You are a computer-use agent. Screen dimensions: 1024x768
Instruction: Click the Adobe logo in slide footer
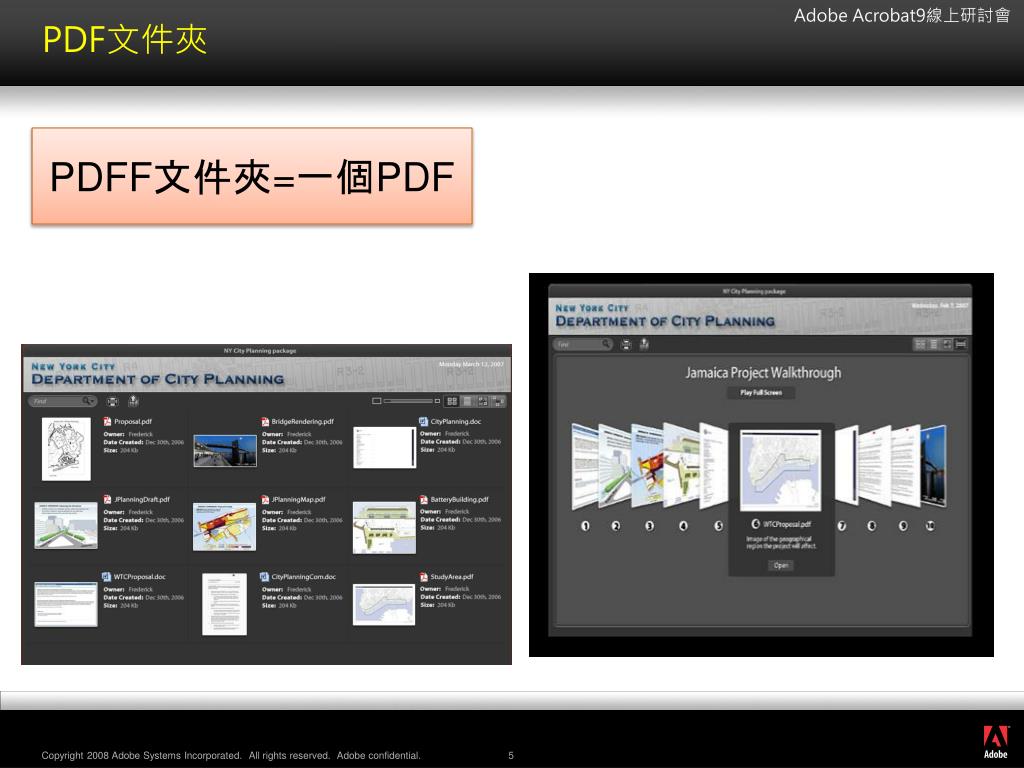click(x=996, y=742)
